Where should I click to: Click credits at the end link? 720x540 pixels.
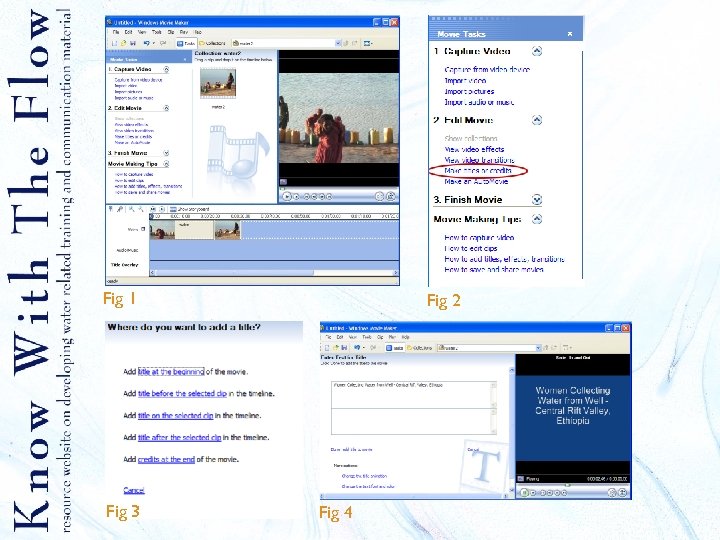[x=166, y=459]
